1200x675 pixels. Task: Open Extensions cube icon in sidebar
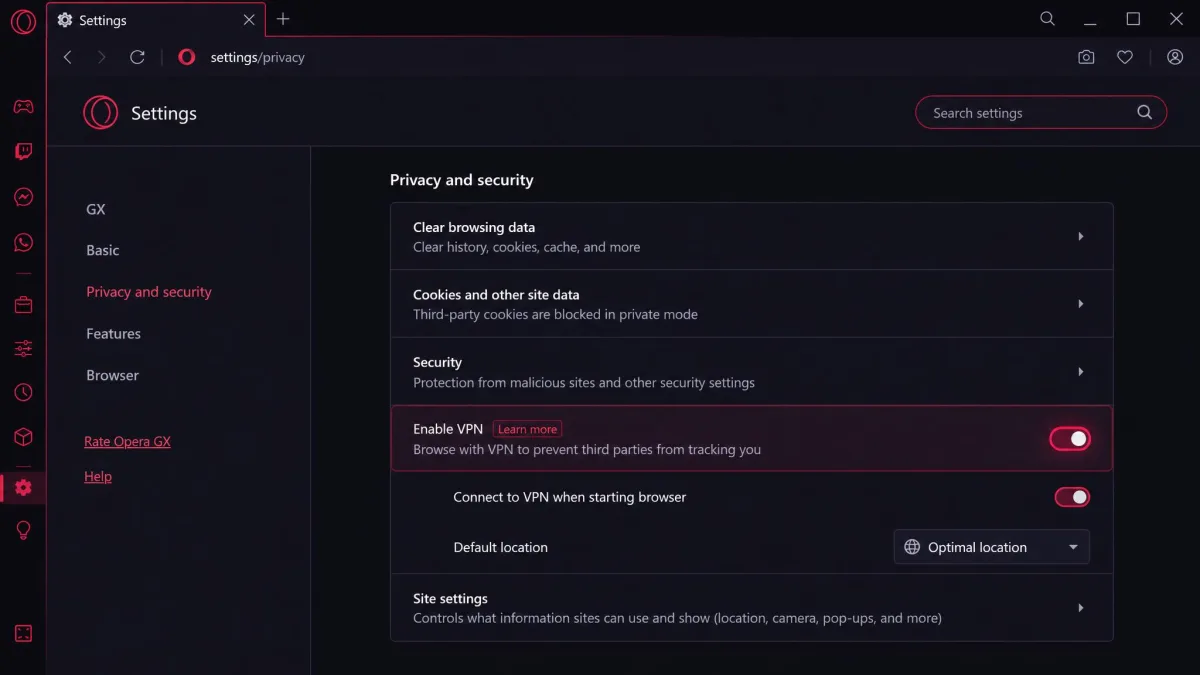tap(23, 437)
